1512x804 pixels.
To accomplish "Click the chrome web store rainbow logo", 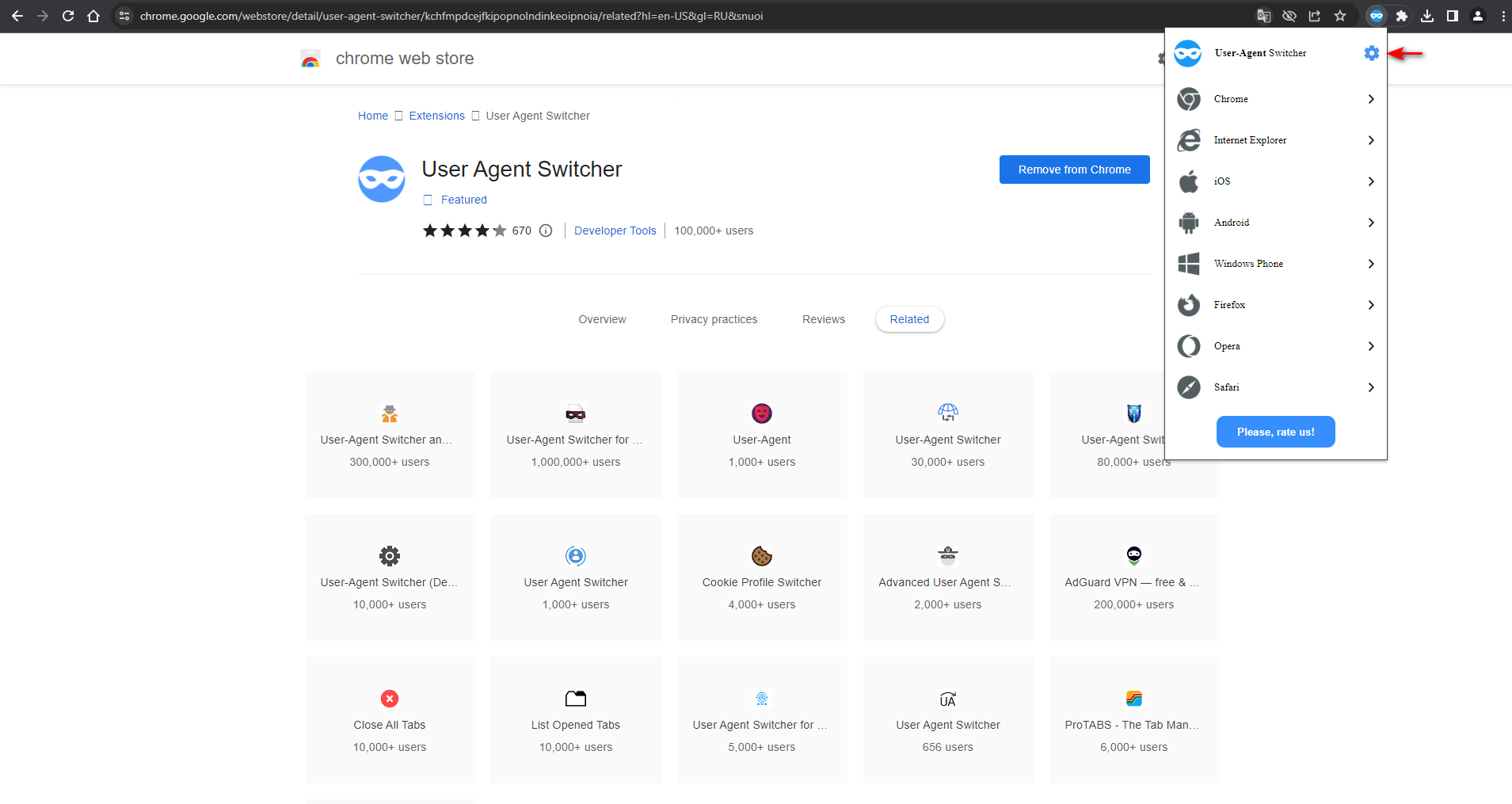I will 310,59.
